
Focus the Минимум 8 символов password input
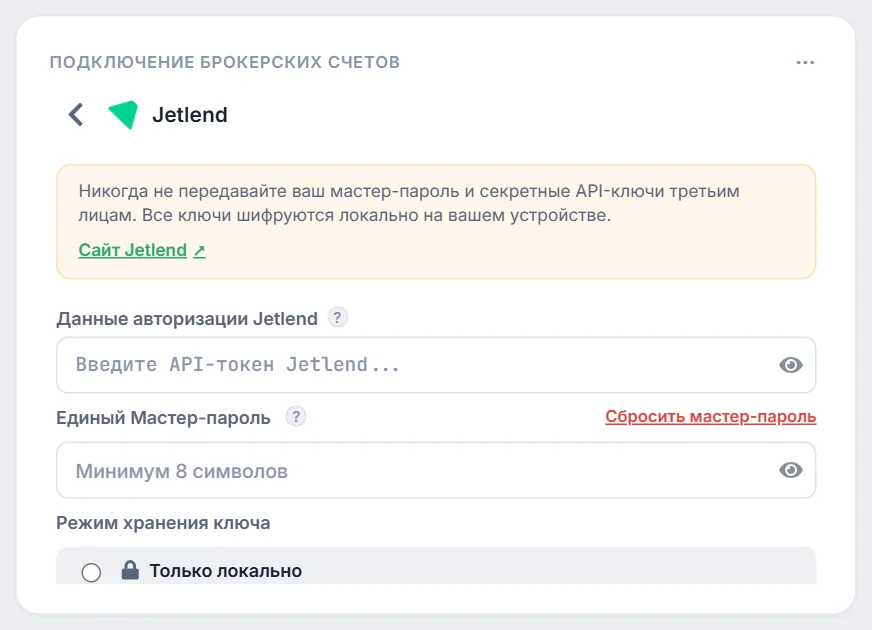point(436,470)
